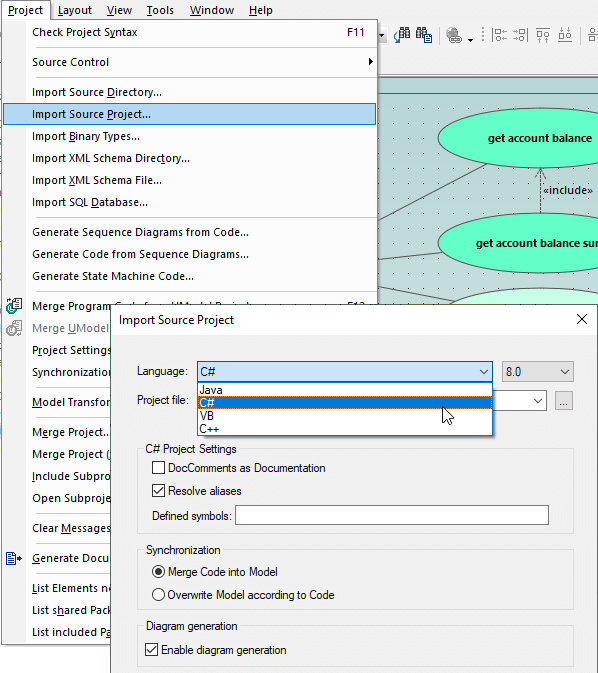Screen dimensions: 598x673
Task: Click the Defined symbols input field
Action: [x=392, y=515]
